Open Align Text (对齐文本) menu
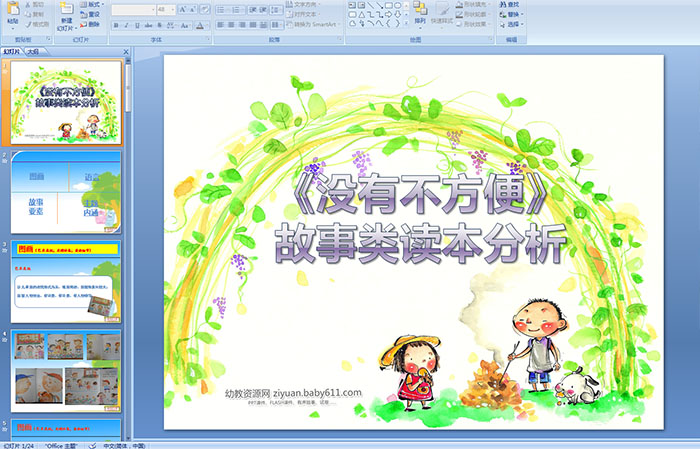700x449 pixels. point(302,14)
